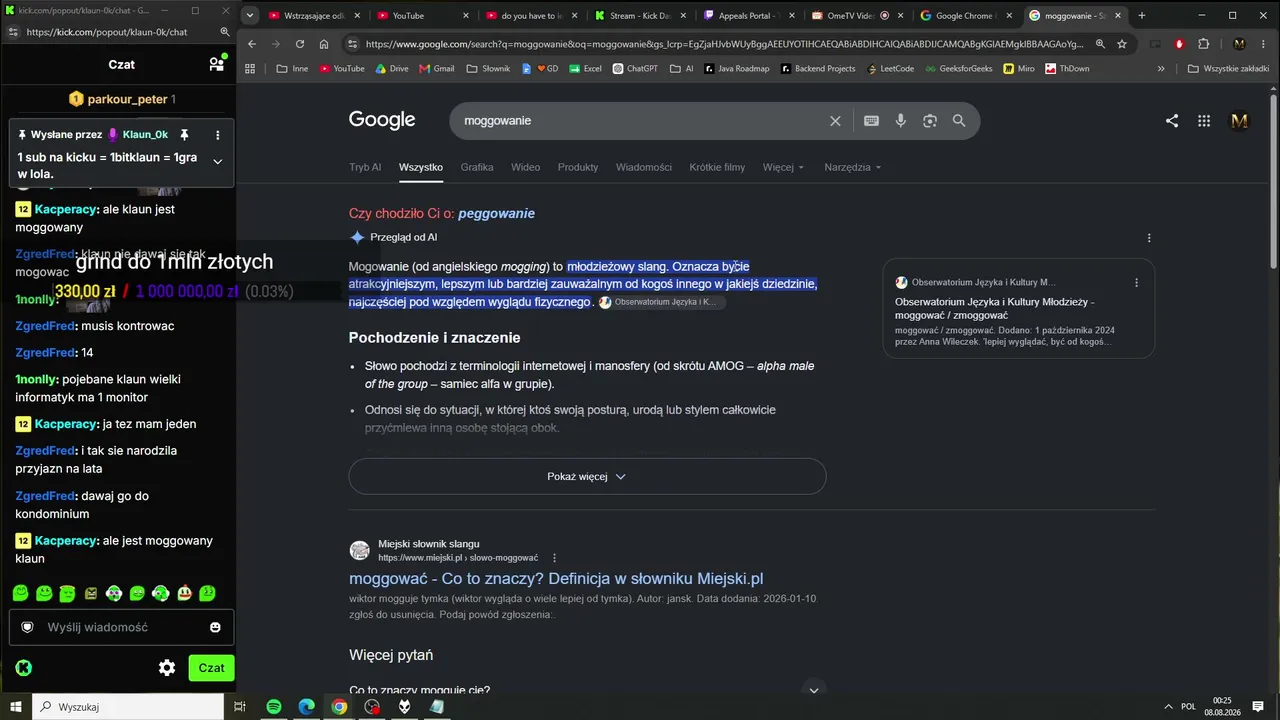
Task: Open Obserwatorium source card options
Action: (x=1136, y=283)
